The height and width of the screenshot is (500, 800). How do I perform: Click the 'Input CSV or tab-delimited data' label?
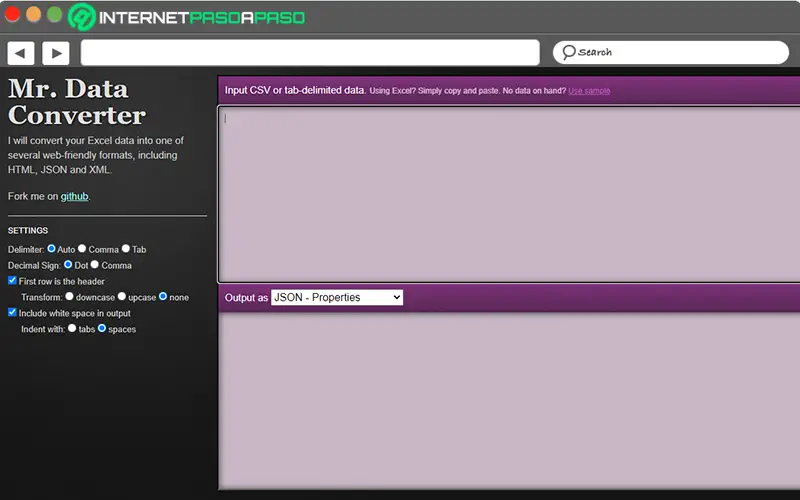[295, 90]
